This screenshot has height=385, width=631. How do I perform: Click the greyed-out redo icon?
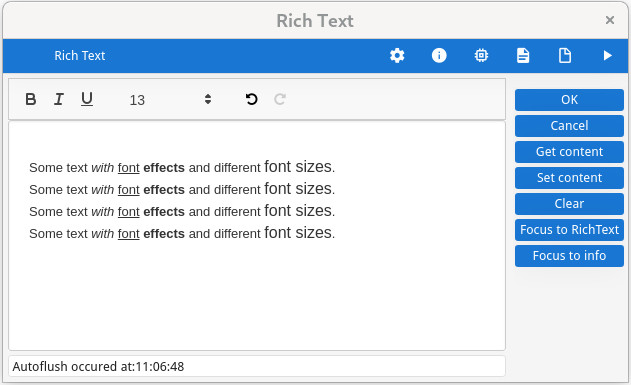280,99
